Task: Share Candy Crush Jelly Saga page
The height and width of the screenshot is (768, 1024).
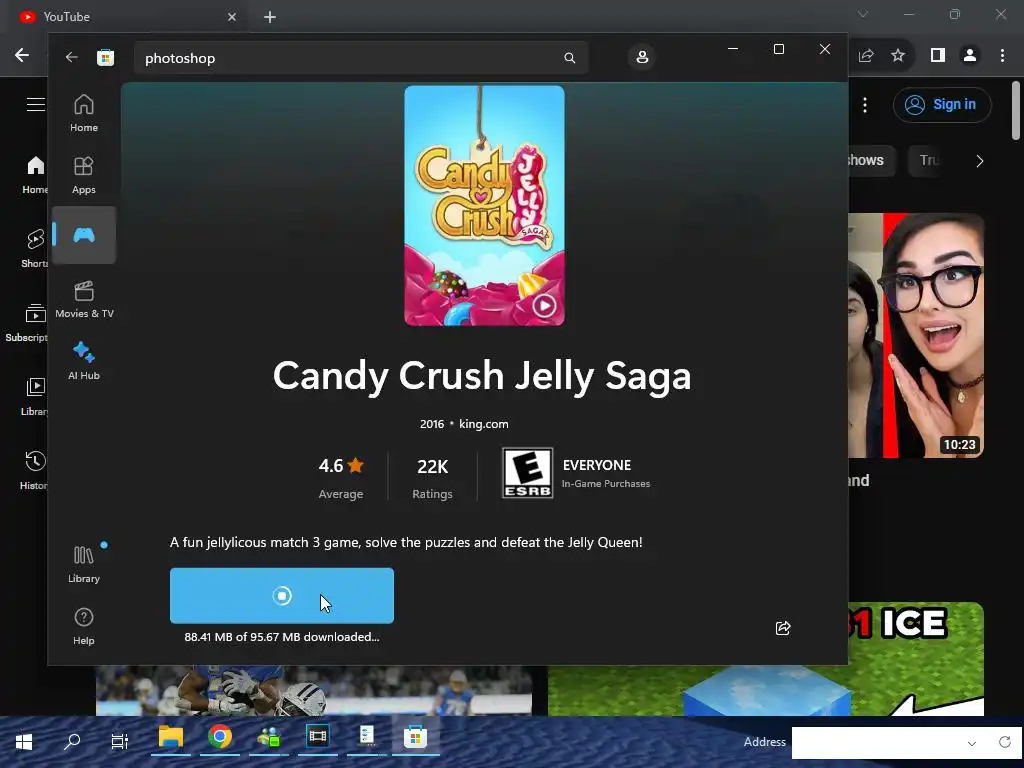Action: [782, 628]
